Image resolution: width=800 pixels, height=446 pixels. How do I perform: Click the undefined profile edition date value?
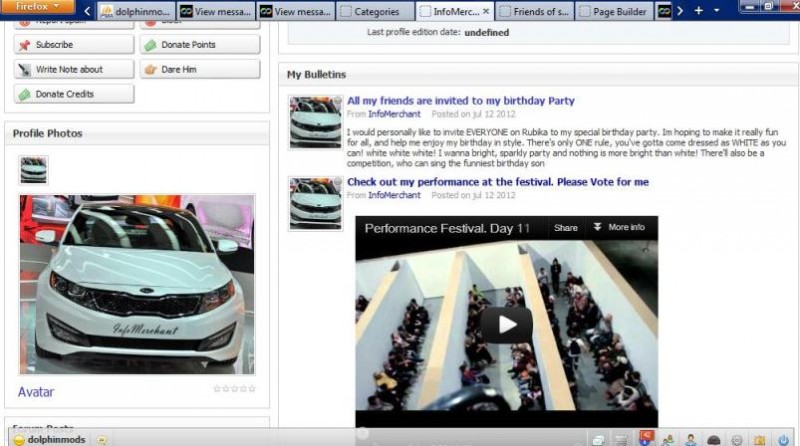487,32
